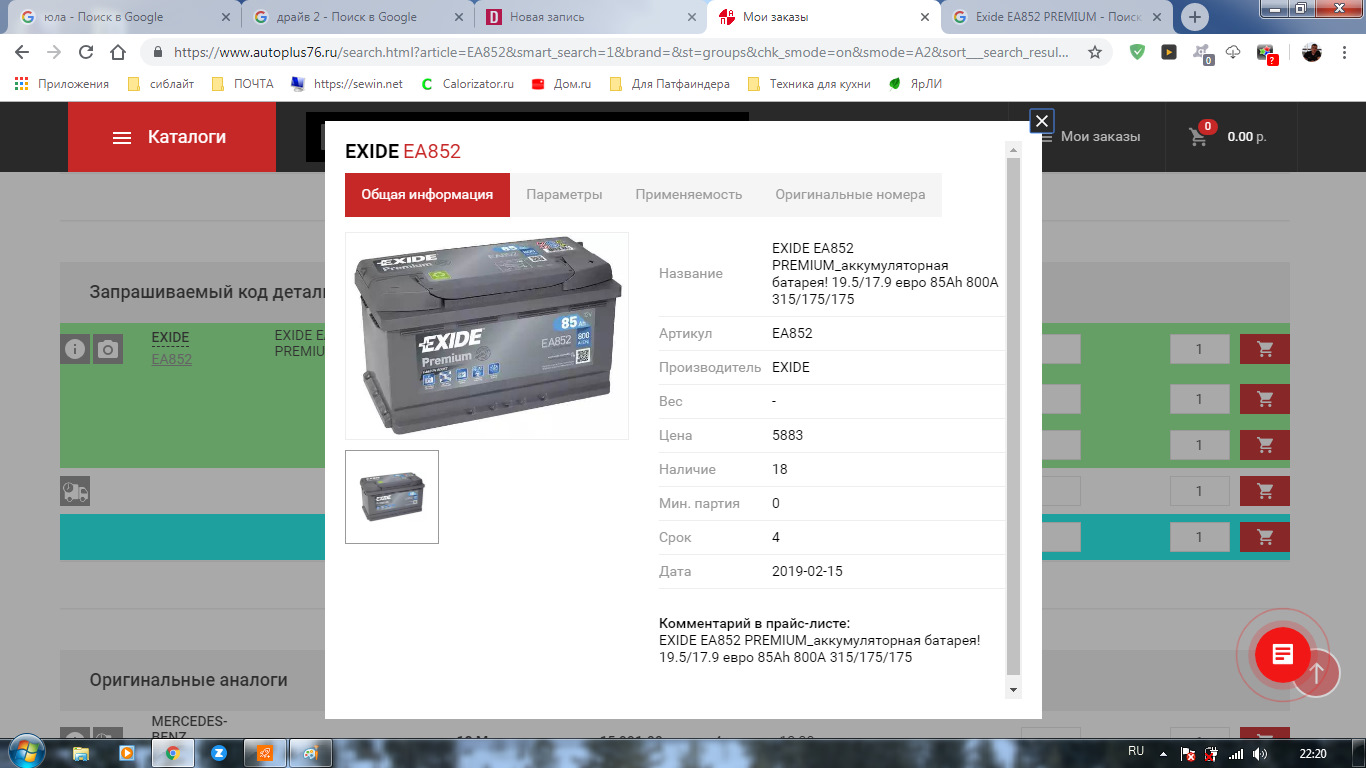Open the Paint taskbar icon

pyautogui.click(x=310, y=753)
